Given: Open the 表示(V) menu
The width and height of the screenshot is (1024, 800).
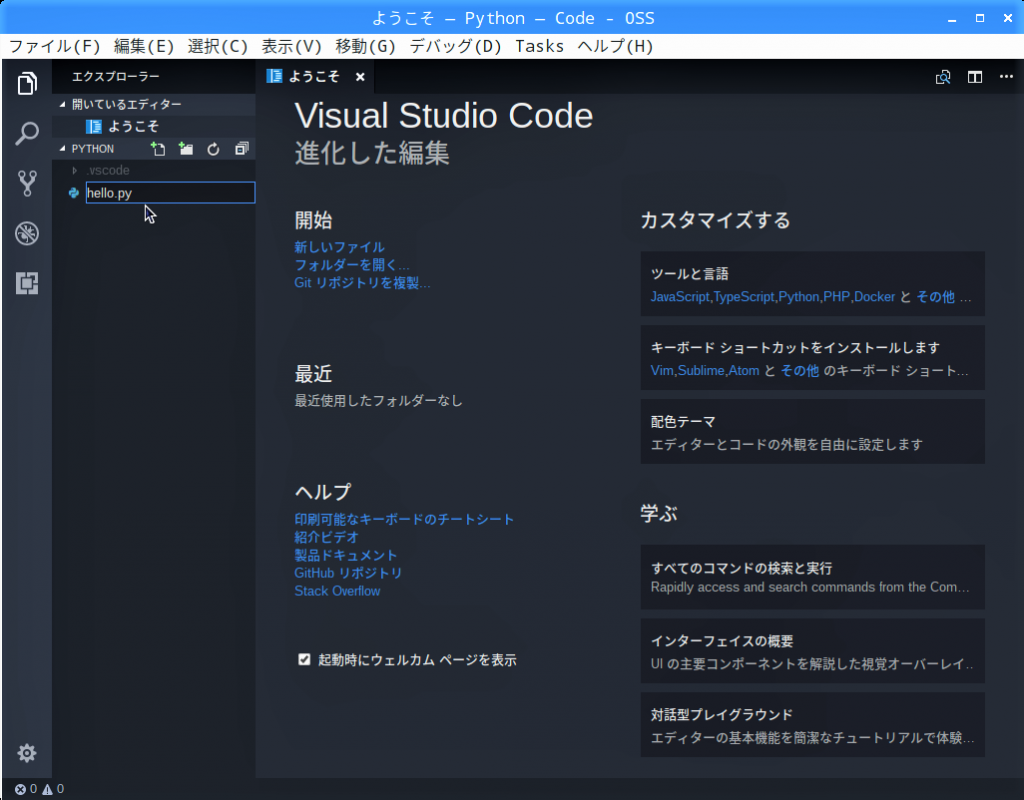Looking at the screenshot, I should tap(291, 46).
